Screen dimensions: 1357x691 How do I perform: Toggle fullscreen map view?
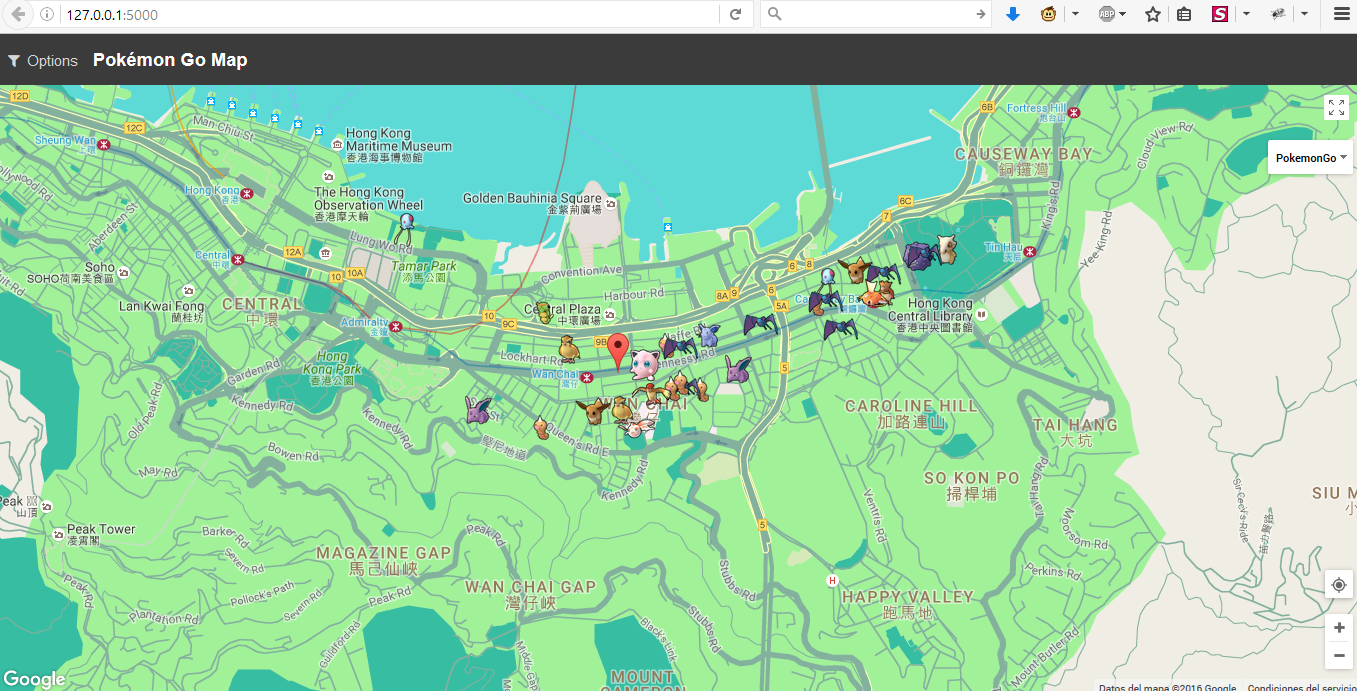point(1337,108)
